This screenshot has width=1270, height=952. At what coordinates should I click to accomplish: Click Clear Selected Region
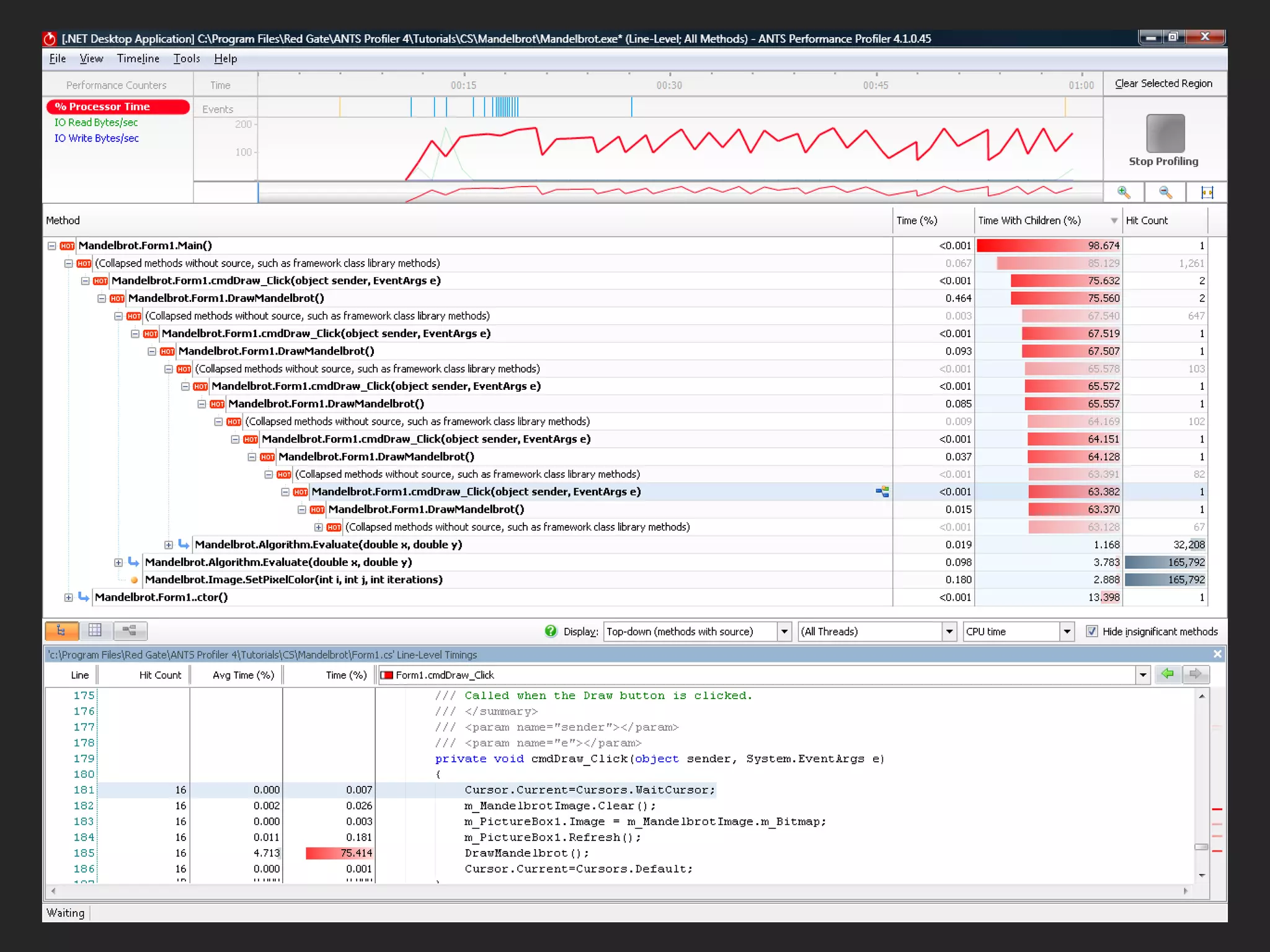coord(1163,84)
